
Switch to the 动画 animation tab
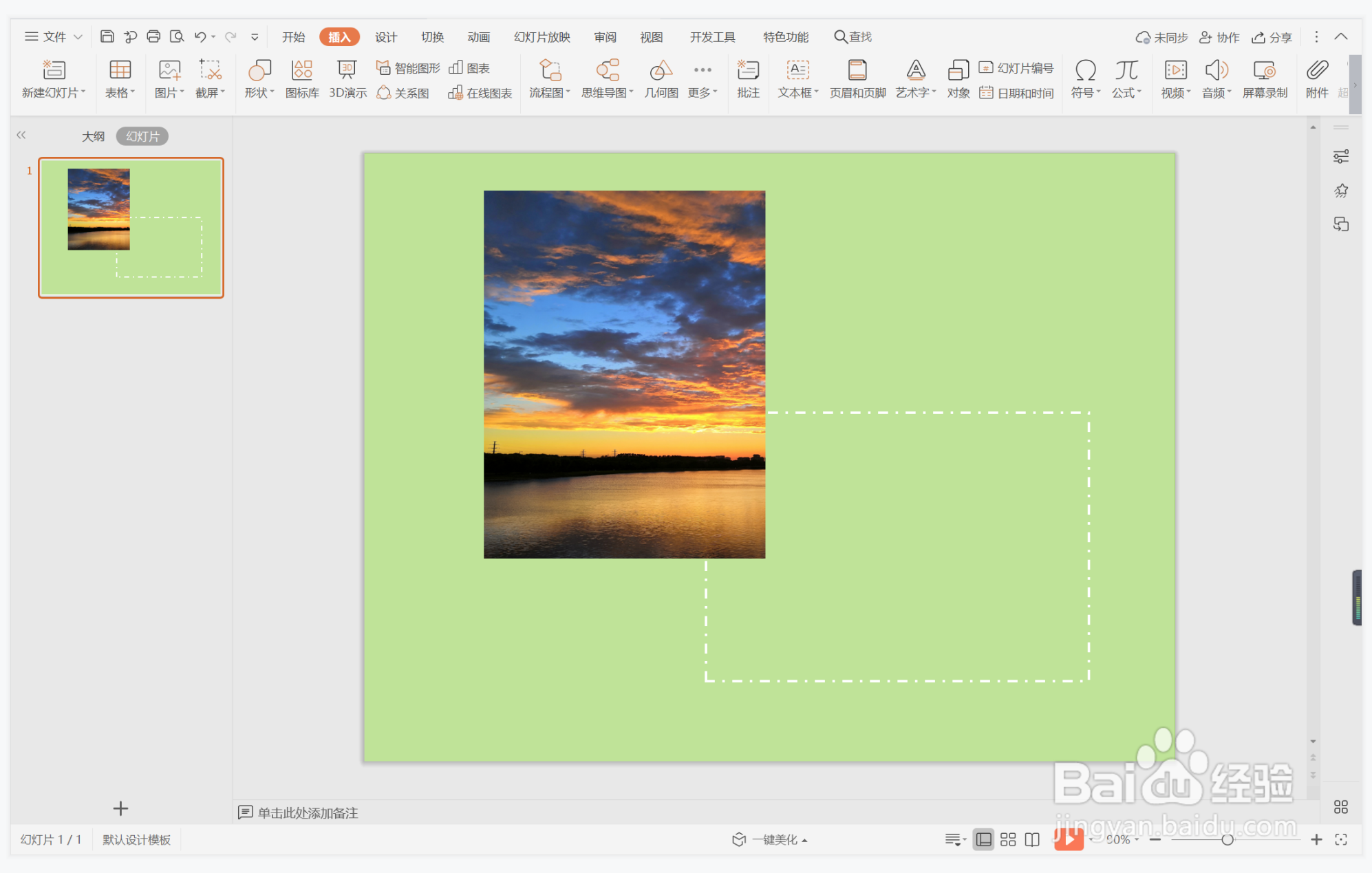478,37
